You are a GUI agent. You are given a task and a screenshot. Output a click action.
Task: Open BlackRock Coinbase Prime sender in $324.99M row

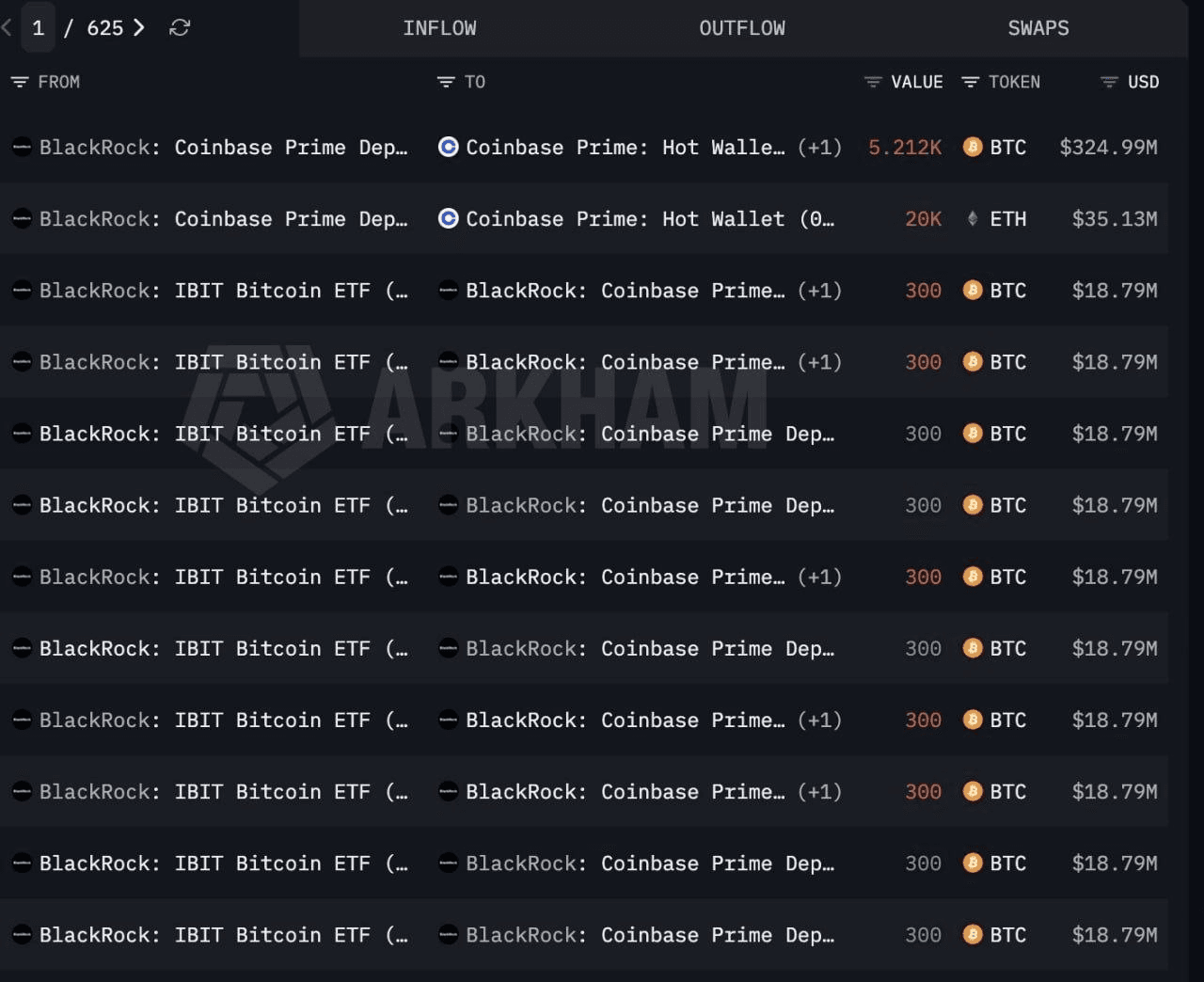pyautogui.click(x=224, y=148)
